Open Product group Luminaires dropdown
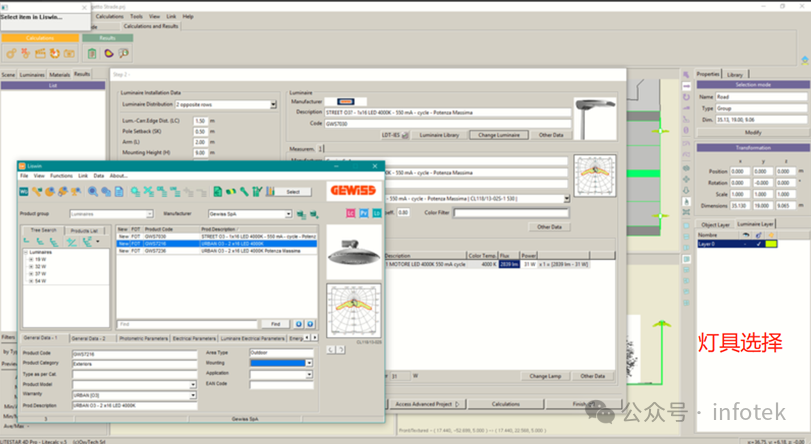The image size is (811, 444). pos(149,214)
